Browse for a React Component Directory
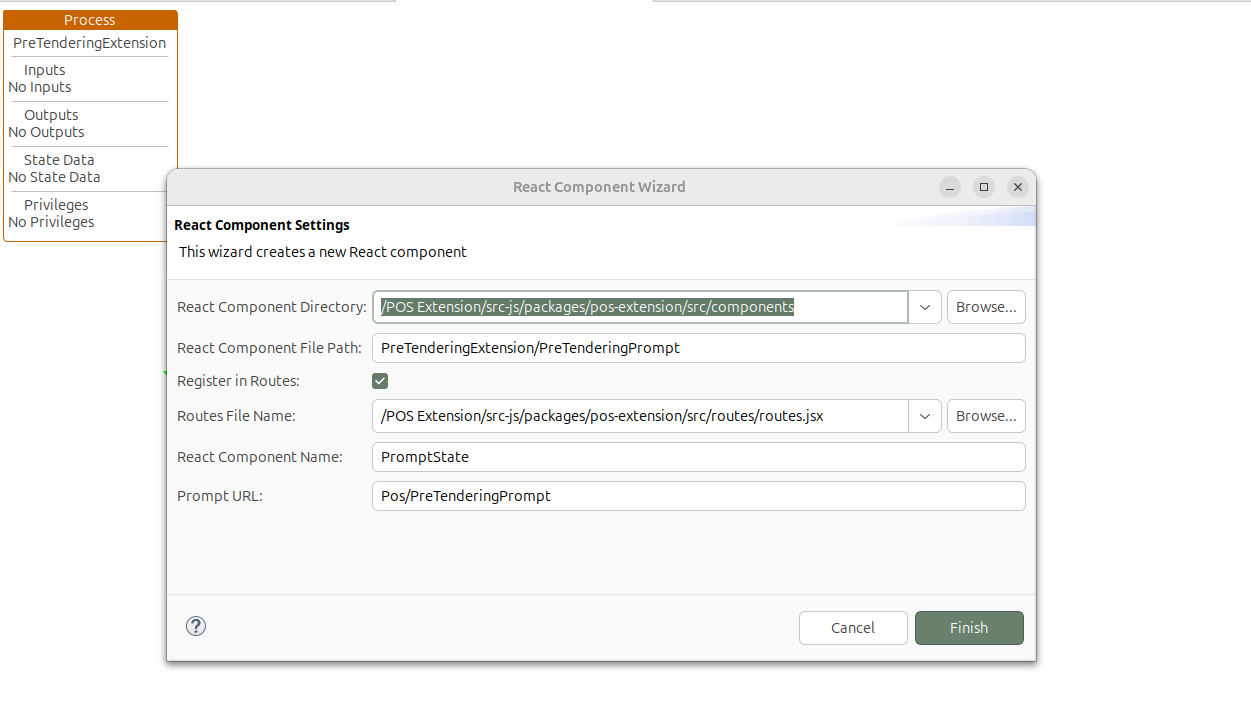This screenshot has width=1251, height=714. (x=986, y=307)
